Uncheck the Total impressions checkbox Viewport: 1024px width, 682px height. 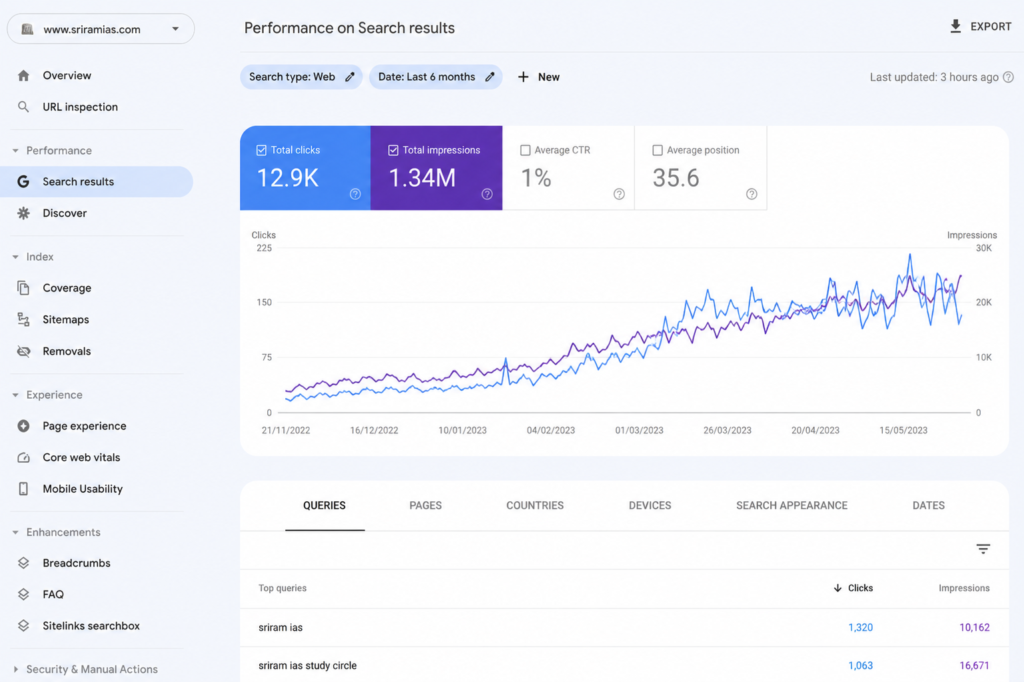click(x=393, y=150)
